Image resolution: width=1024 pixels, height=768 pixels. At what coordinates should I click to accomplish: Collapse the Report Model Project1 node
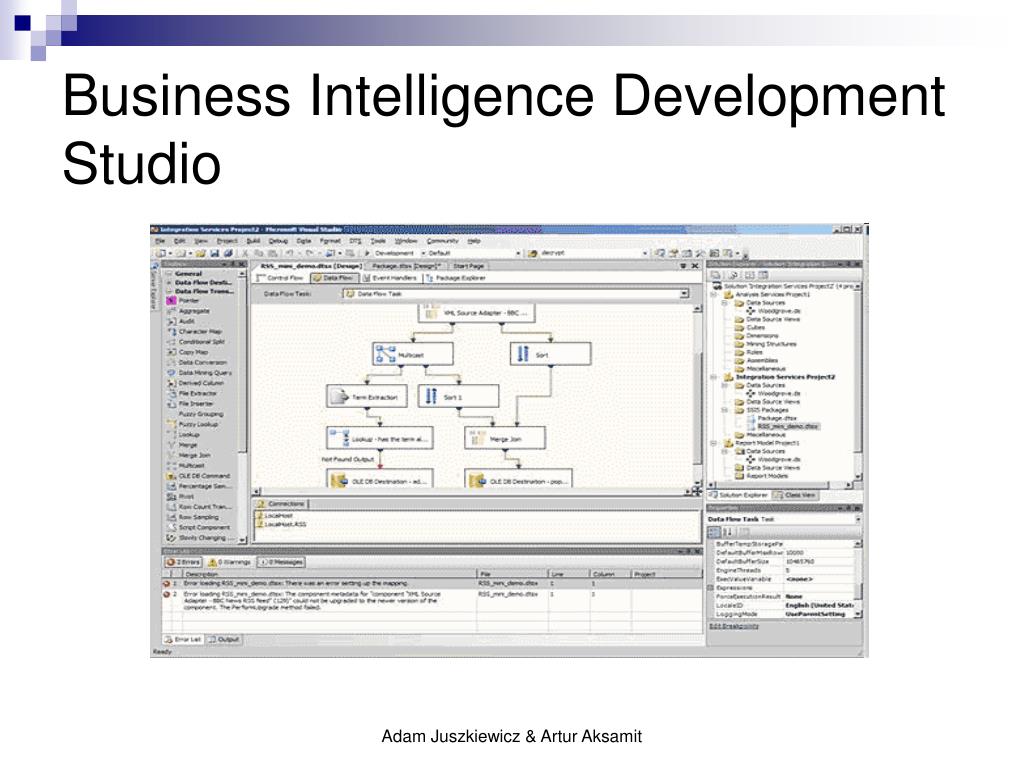tap(714, 443)
